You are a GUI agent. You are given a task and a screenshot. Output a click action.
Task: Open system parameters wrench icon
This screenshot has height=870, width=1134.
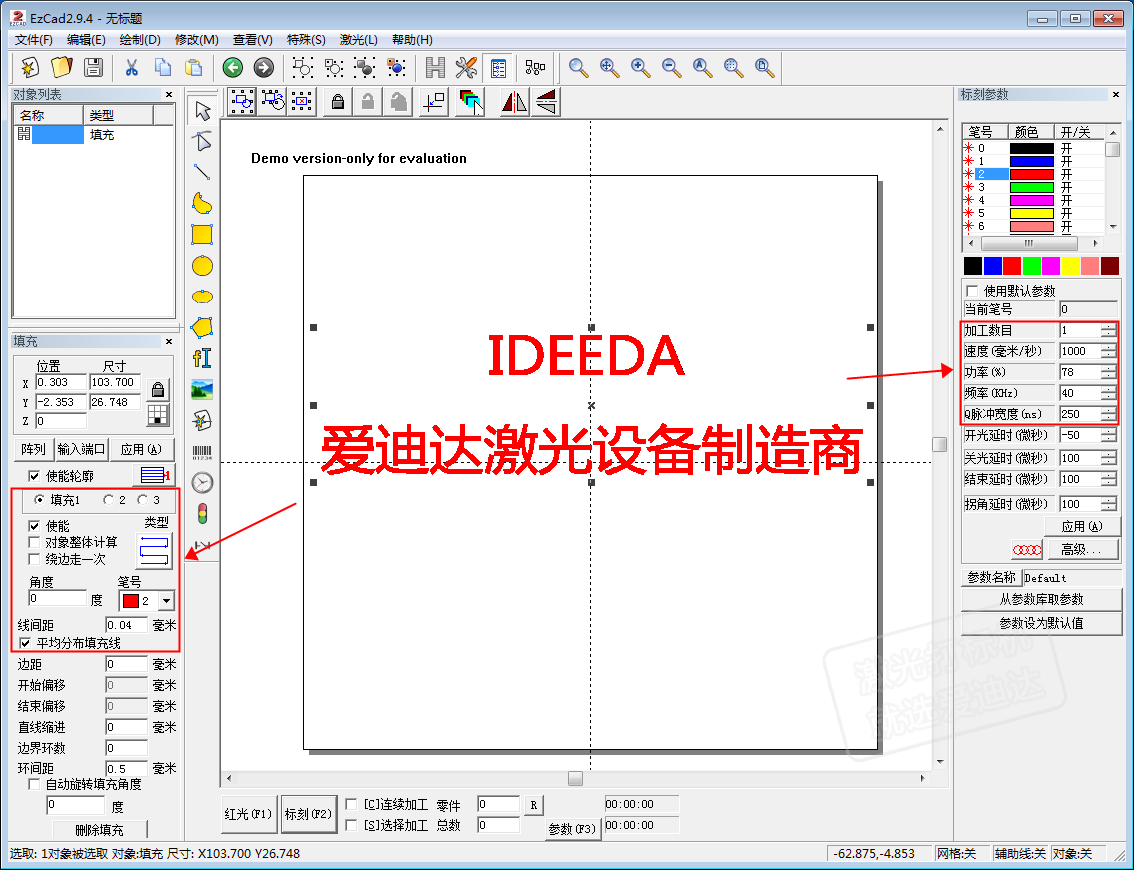[466, 68]
